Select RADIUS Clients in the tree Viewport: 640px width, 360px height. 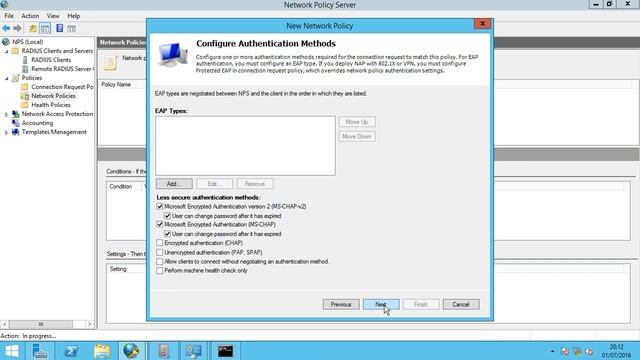[51, 60]
